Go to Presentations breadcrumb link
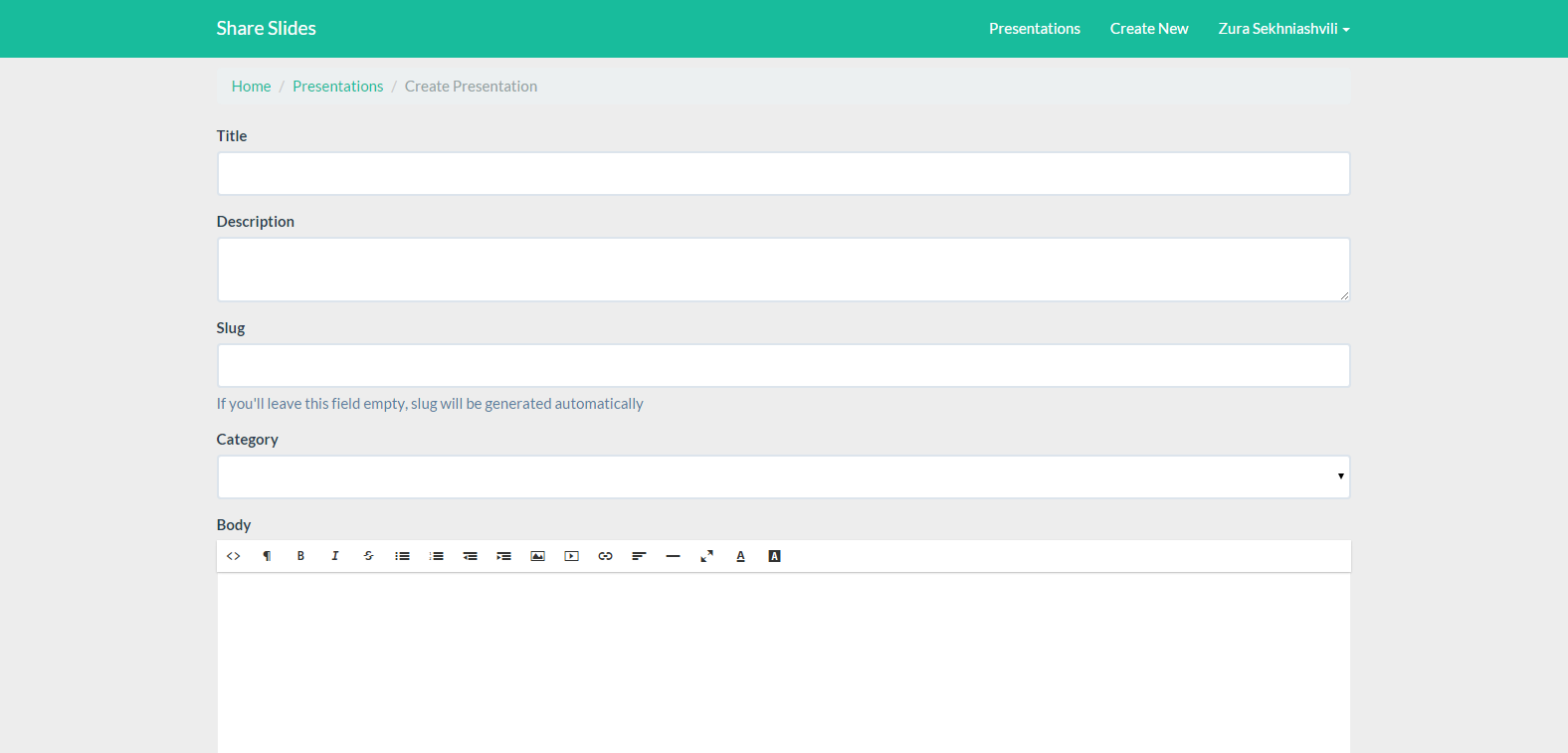Viewport: 1568px width, 753px height. click(x=337, y=87)
